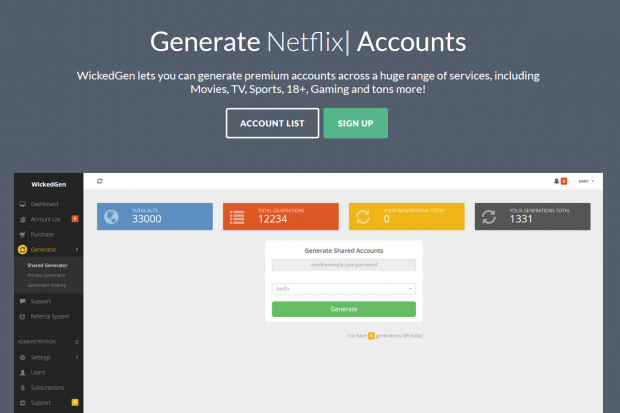Click the list icon on Total Generations card
The image size is (620, 413).
point(237,217)
